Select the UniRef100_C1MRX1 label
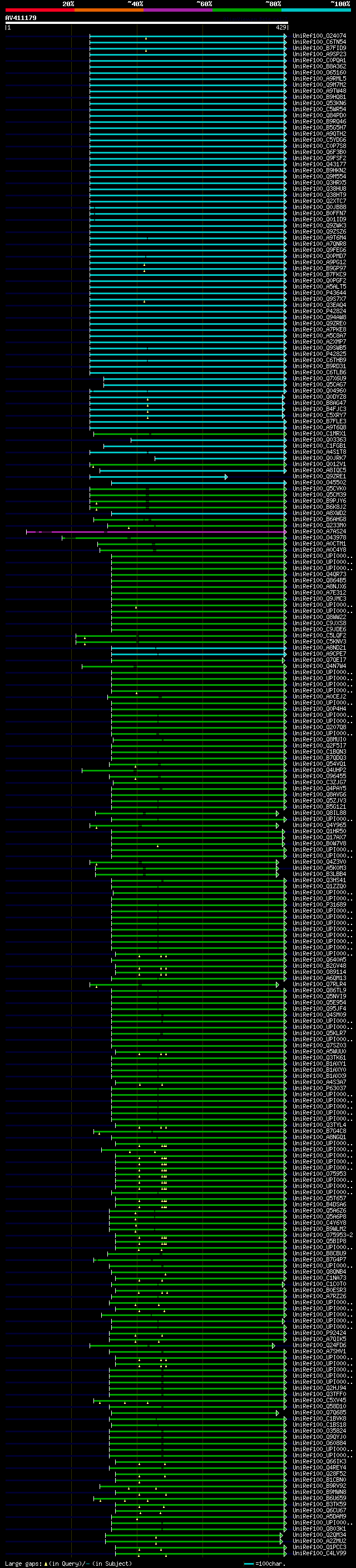Screen dimensions: 356x1568 coord(319,434)
